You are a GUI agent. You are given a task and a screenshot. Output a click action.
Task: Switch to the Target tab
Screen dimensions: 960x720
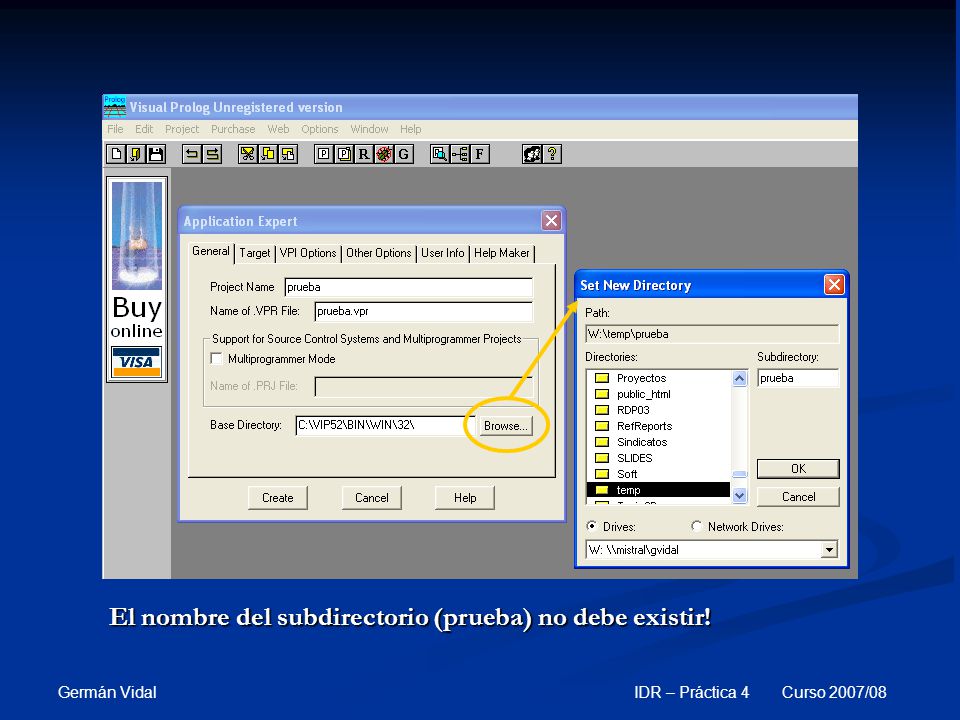pos(255,253)
